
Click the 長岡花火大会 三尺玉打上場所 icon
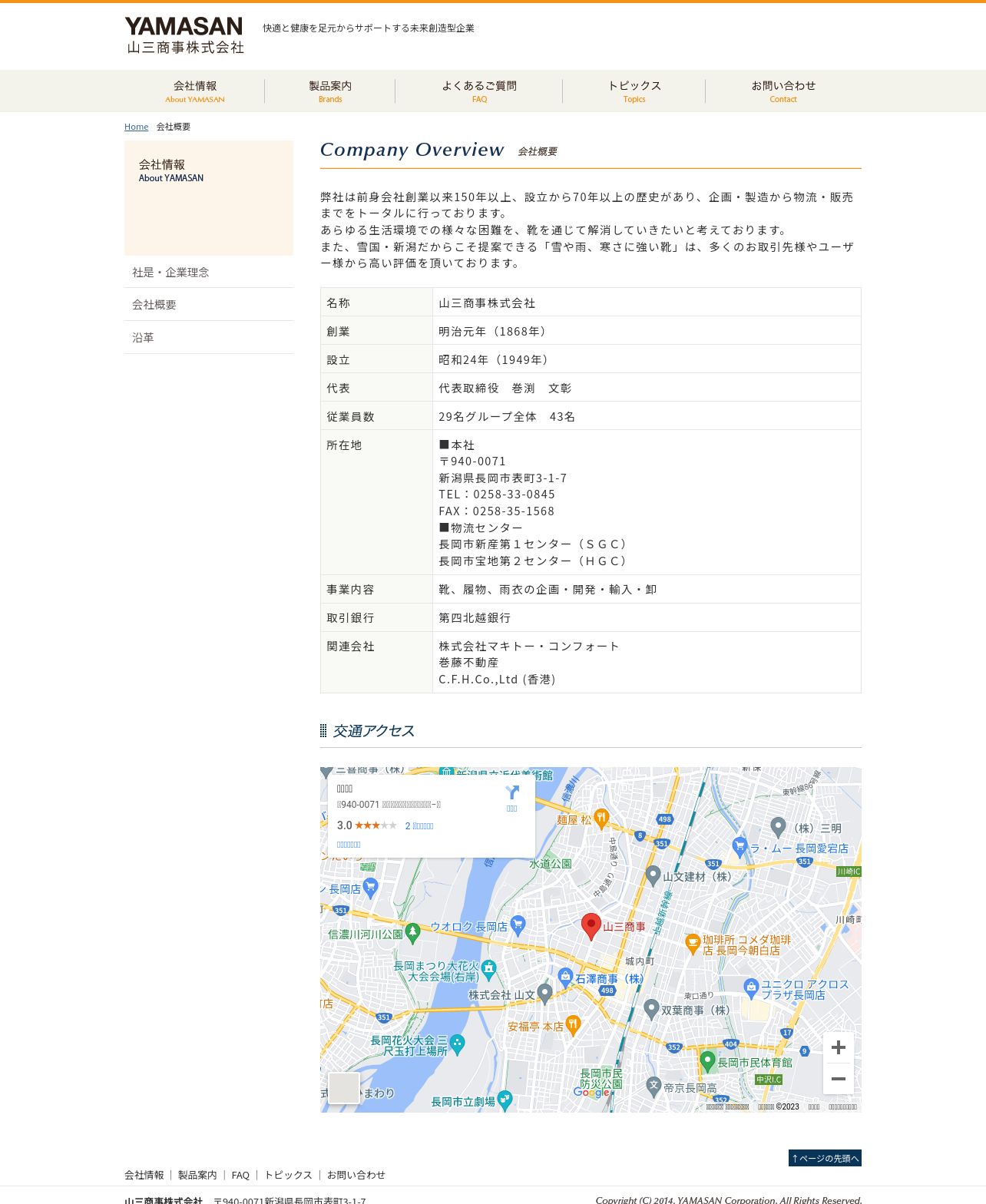coord(457,1044)
